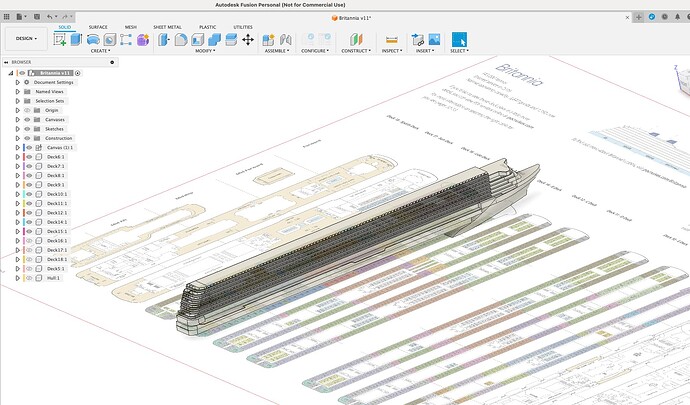This screenshot has width=690, height=405.
Task: Select the Create Sketch tool
Action: tap(60, 40)
